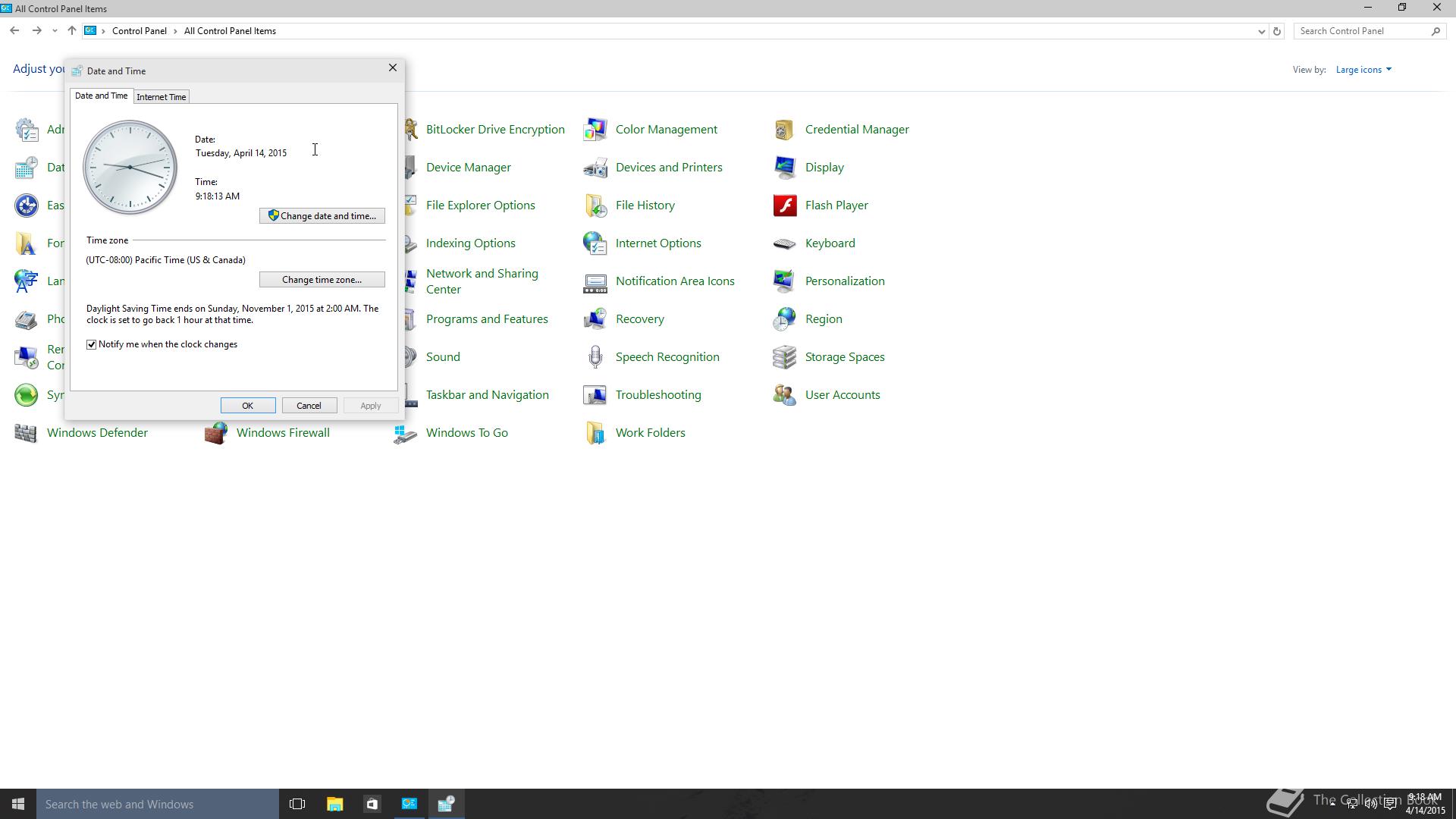Screen dimensions: 1456x819
Task: Switch to the Internet Time tab
Action: click(162, 97)
